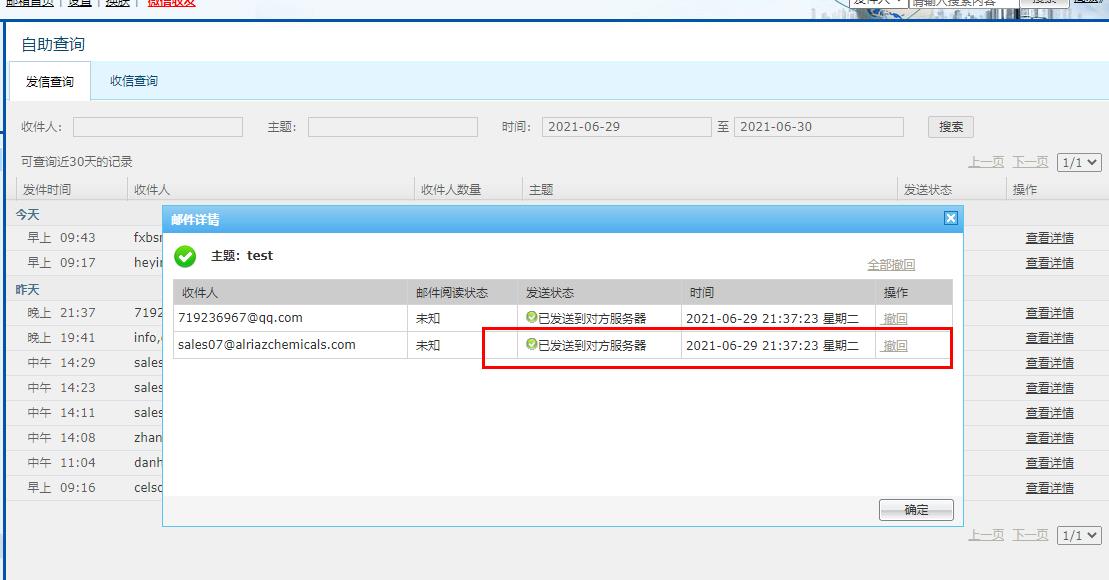Open the bottom page number dropdown
Image resolution: width=1109 pixels, height=580 pixels.
click(x=1079, y=535)
